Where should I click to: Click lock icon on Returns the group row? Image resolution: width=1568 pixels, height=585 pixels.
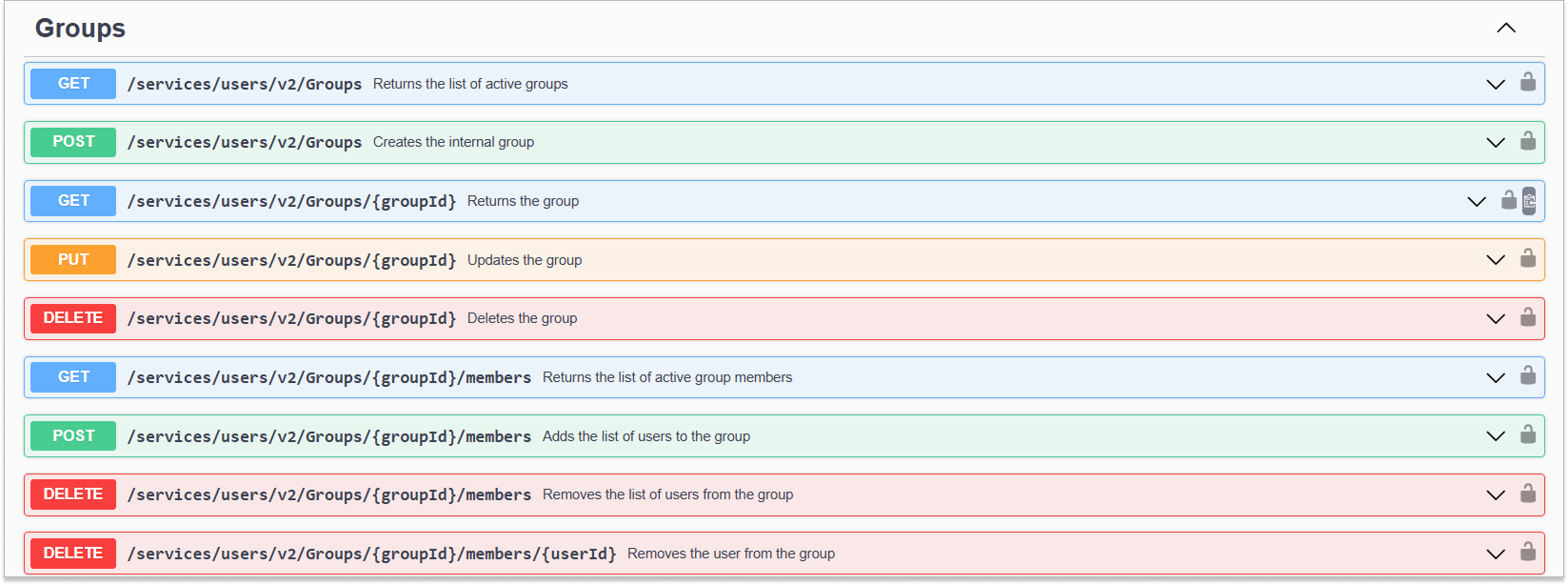pyautogui.click(x=1508, y=201)
